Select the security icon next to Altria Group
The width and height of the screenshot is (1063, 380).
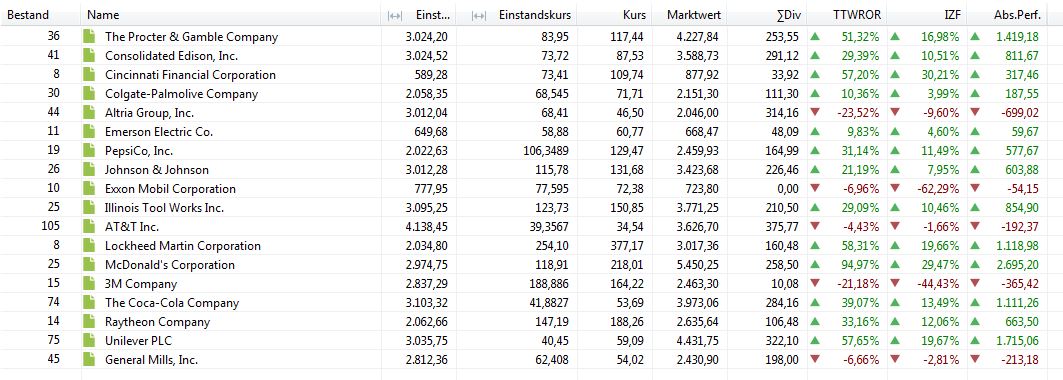coord(88,112)
